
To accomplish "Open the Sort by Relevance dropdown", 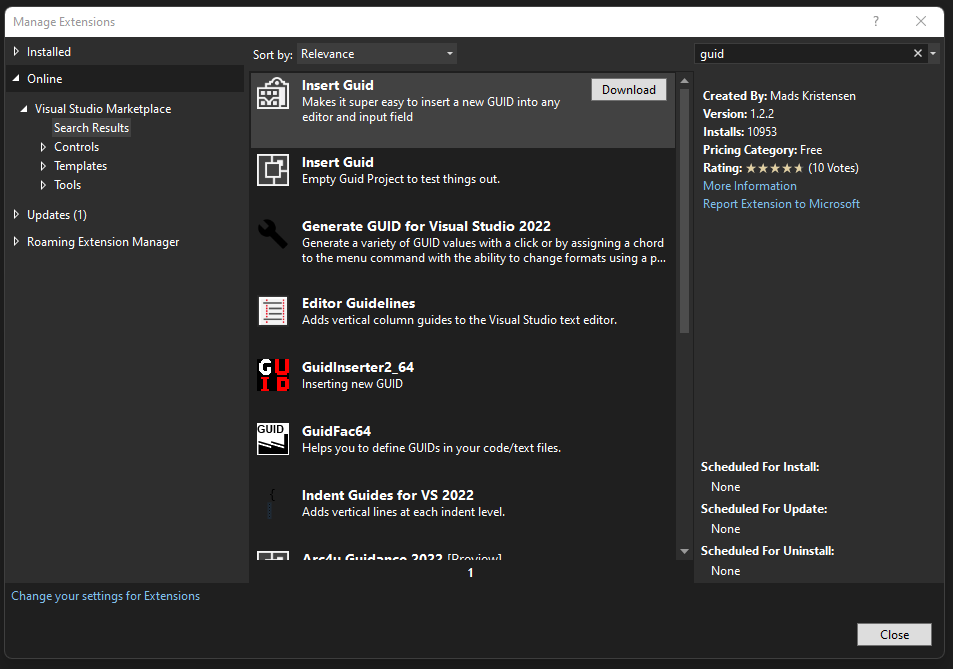I will click(x=377, y=54).
